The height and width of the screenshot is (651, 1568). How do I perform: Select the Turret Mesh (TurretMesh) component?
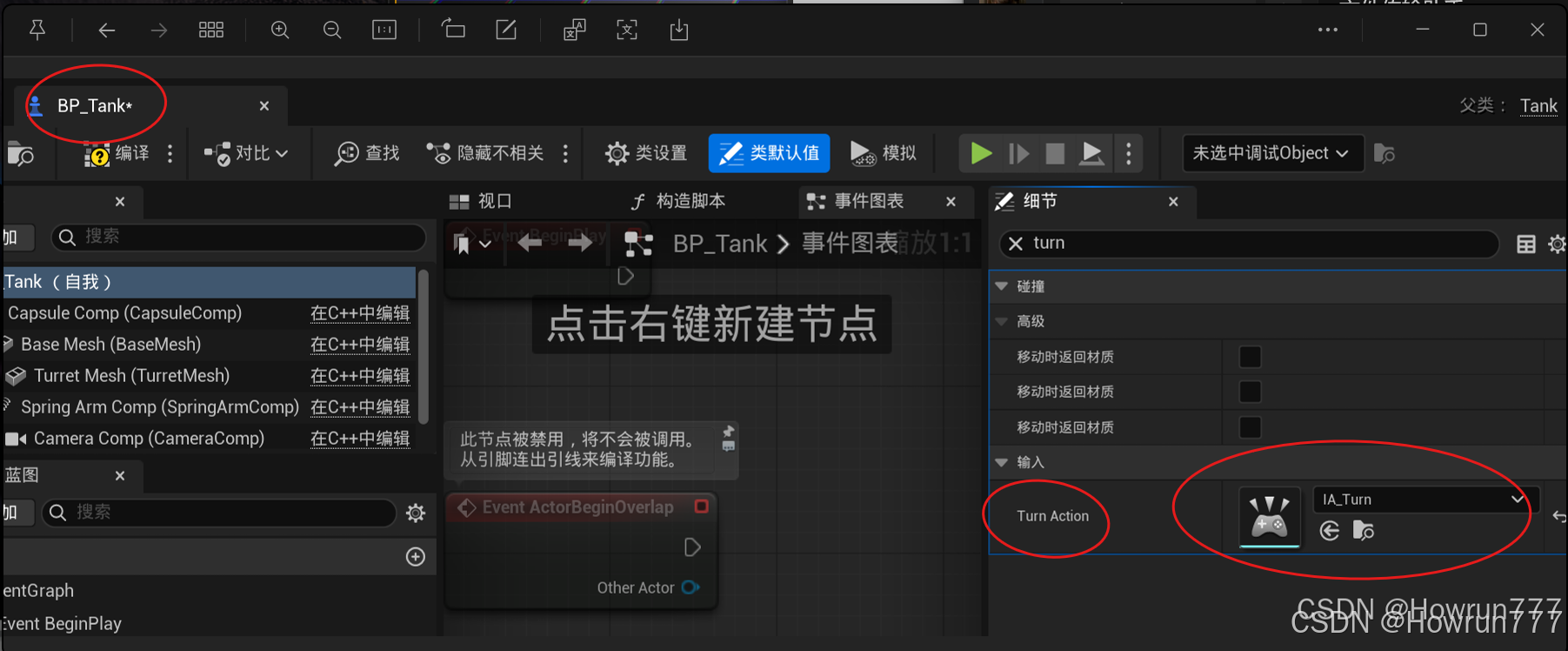coord(131,376)
